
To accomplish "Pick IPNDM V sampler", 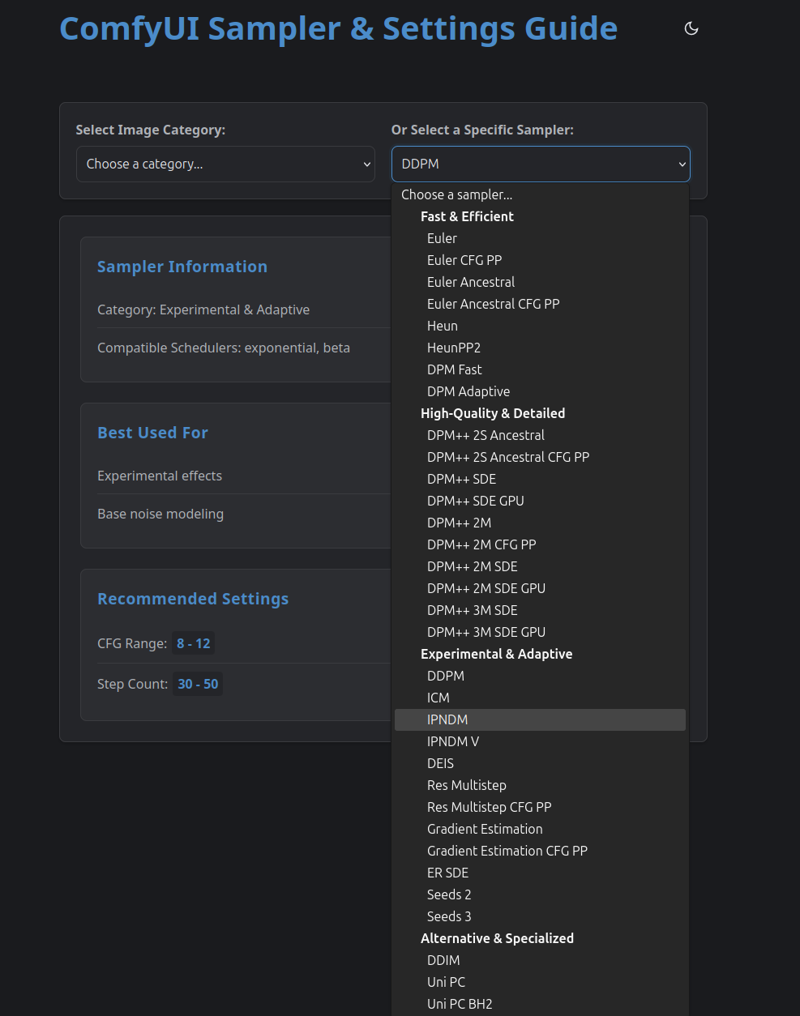I will point(540,741).
